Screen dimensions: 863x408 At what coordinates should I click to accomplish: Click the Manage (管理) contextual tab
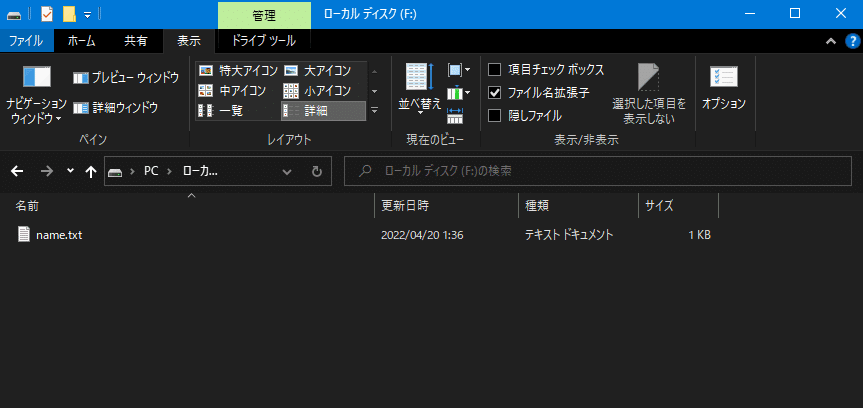click(264, 15)
